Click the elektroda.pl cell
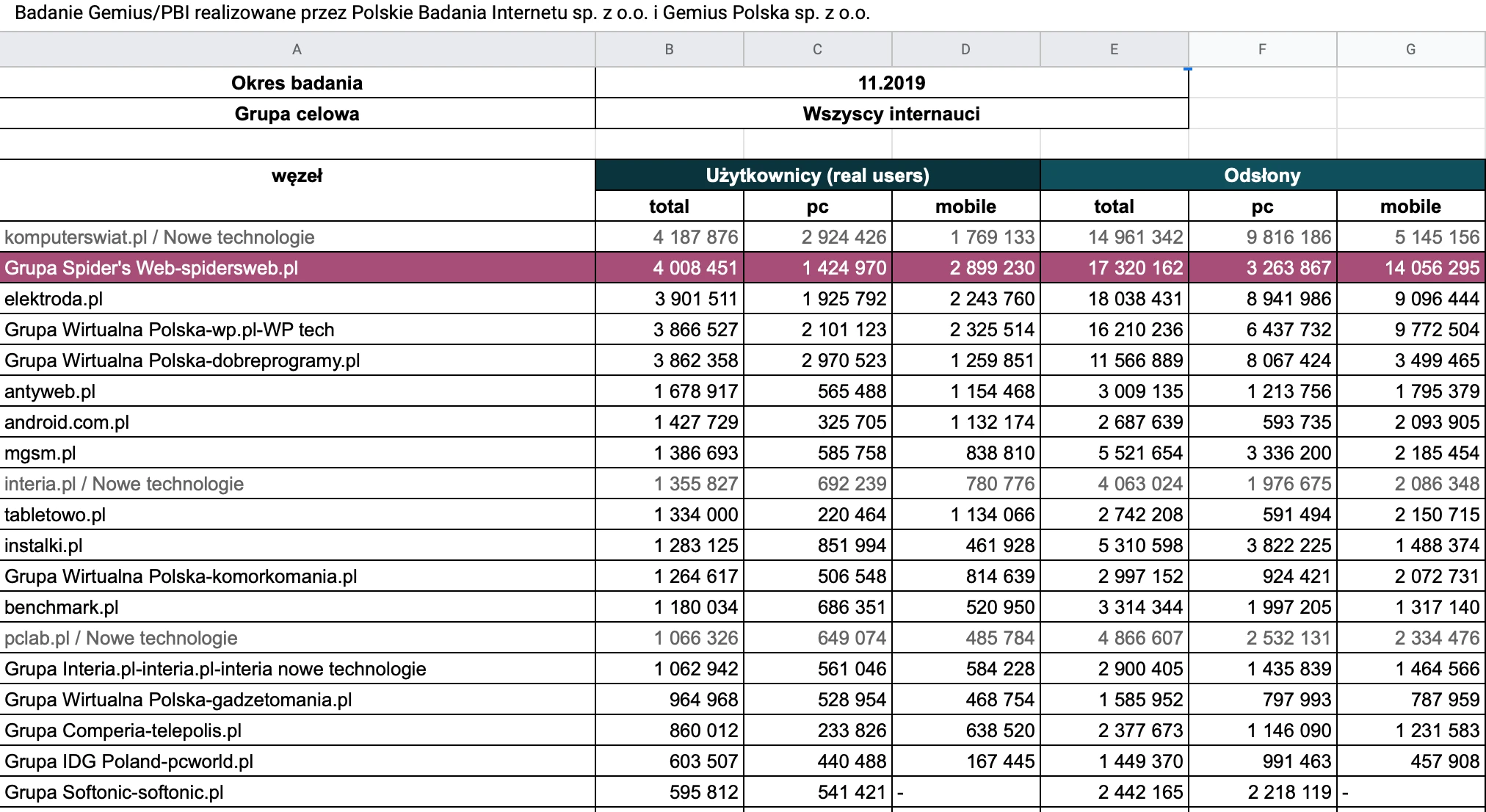The image size is (1486, 812). tap(297, 299)
